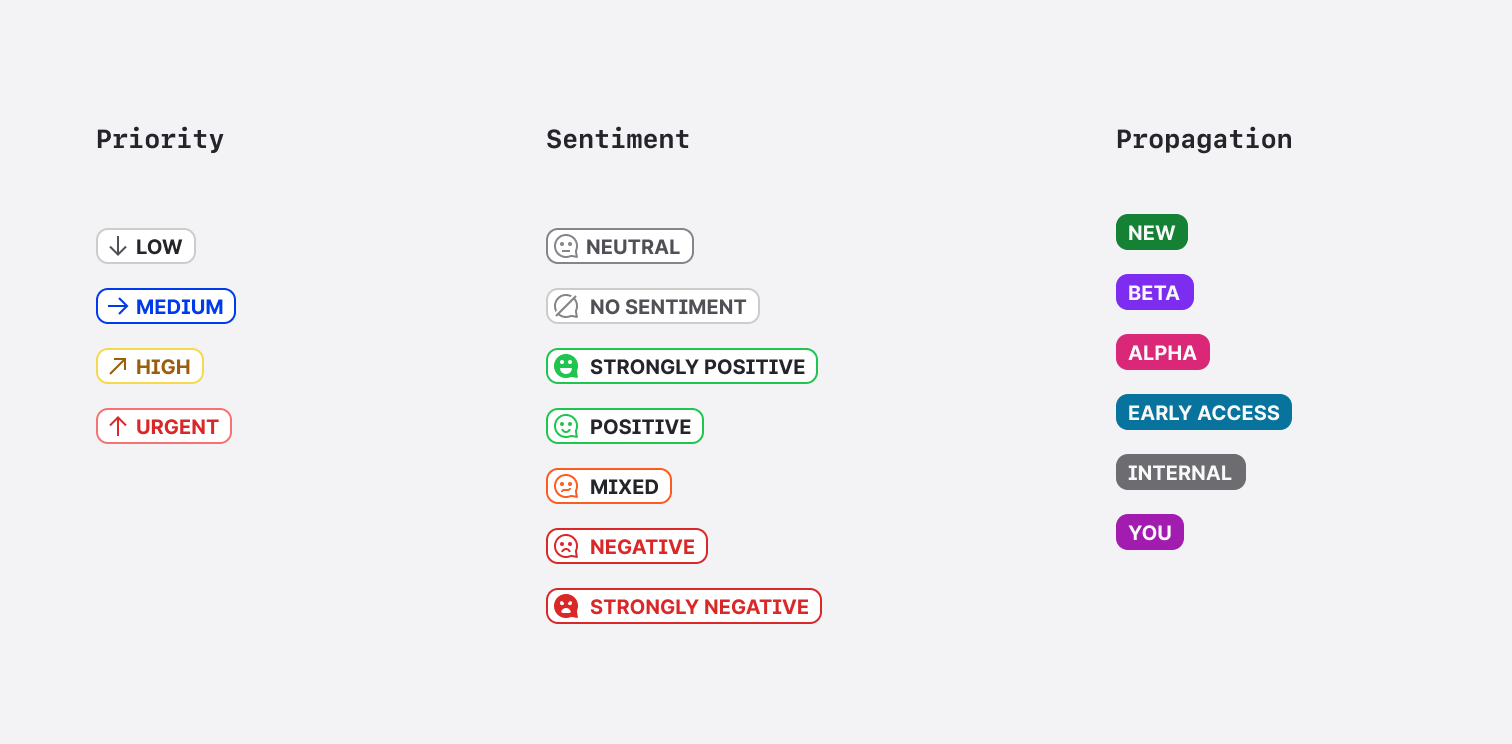
Task: Select the purple BETA badge
Action: [1154, 292]
